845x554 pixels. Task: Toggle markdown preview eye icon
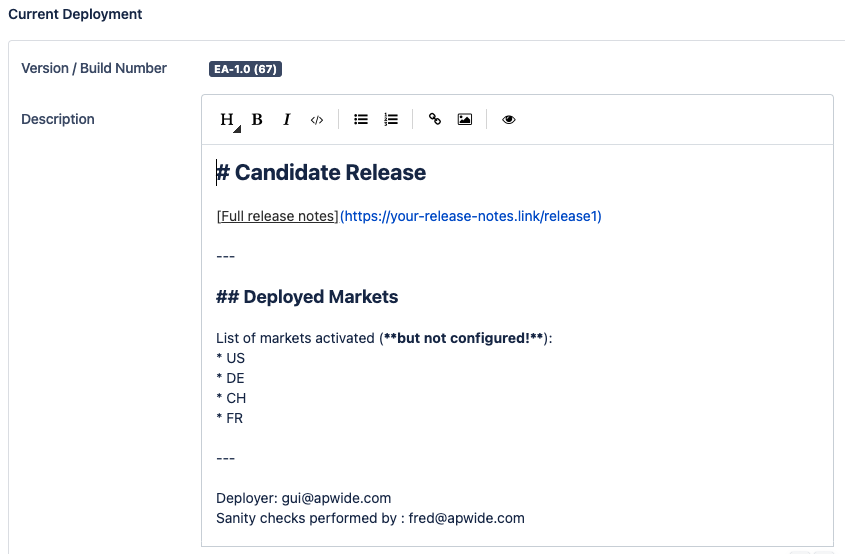509,120
